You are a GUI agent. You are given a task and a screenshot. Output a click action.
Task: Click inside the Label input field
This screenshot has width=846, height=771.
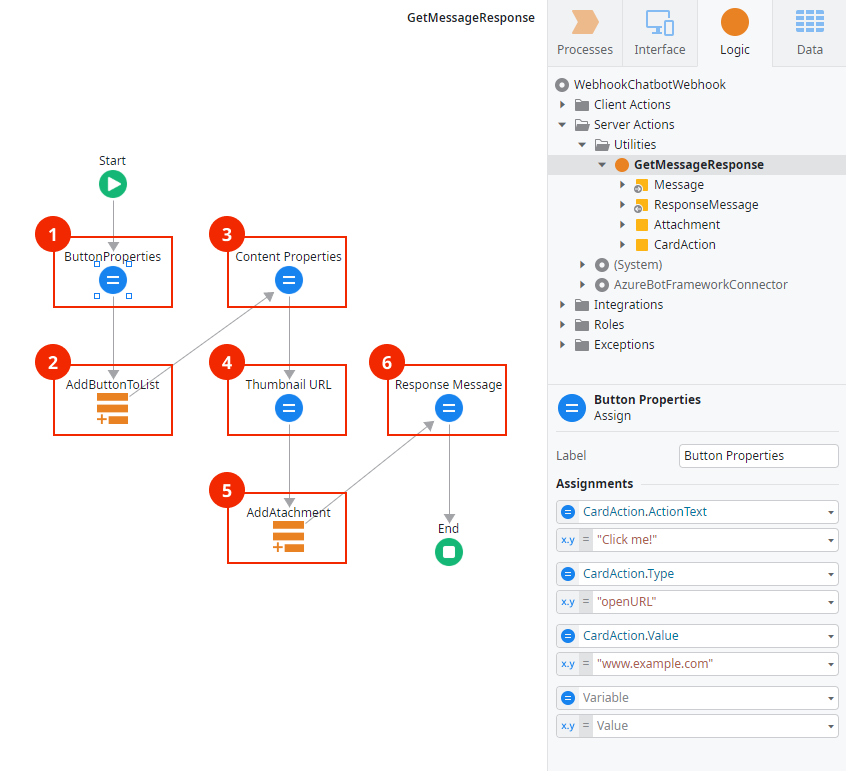[x=758, y=455]
